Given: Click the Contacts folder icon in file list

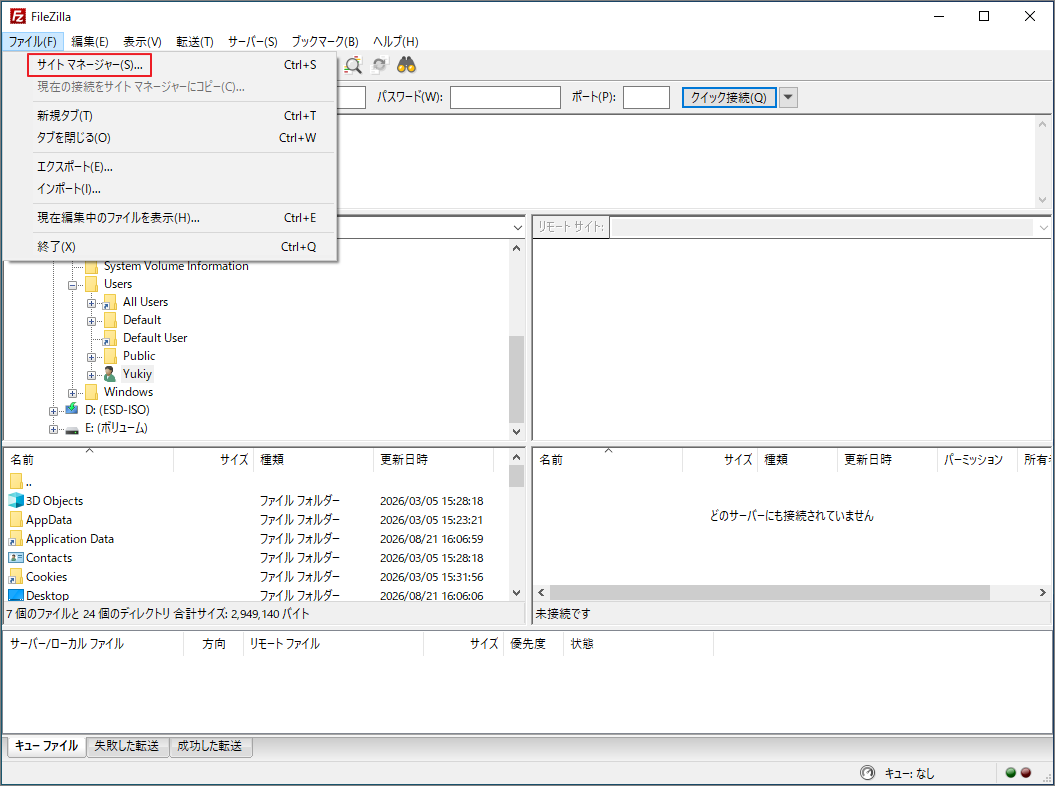Looking at the screenshot, I should coord(16,558).
